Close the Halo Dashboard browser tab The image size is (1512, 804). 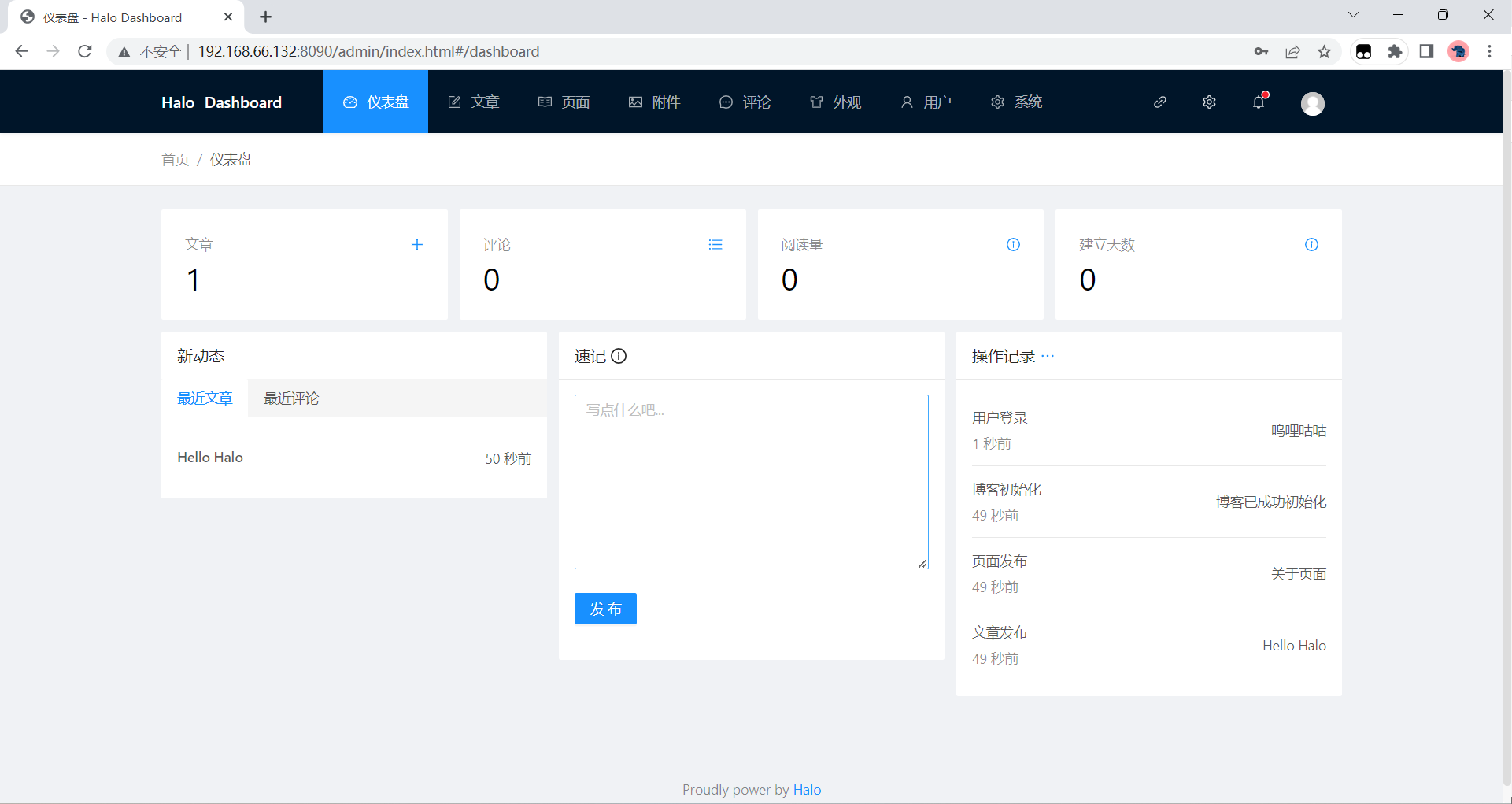click(228, 17)
